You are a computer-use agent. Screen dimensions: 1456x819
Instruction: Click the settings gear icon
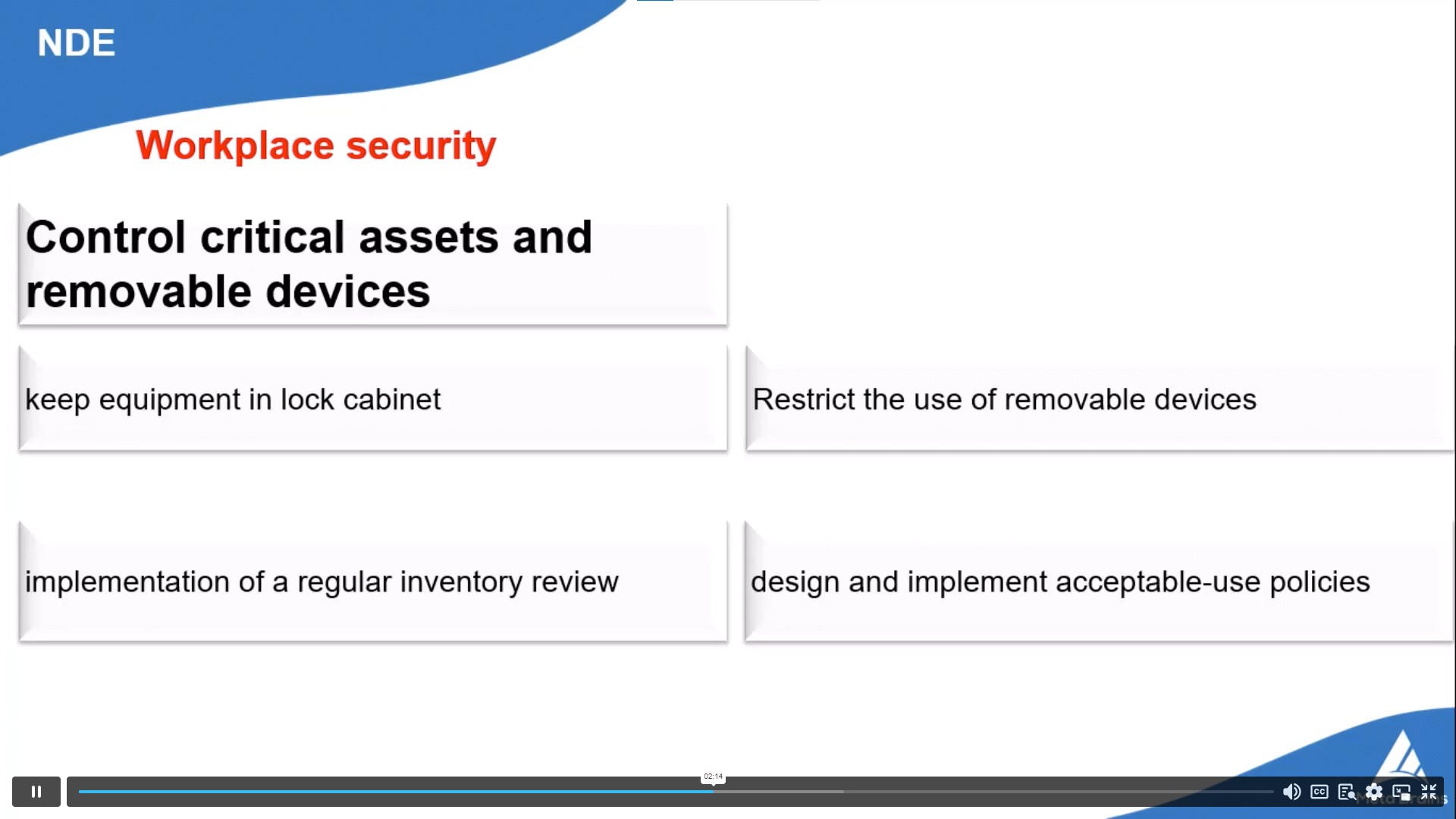click(1375, 792)
